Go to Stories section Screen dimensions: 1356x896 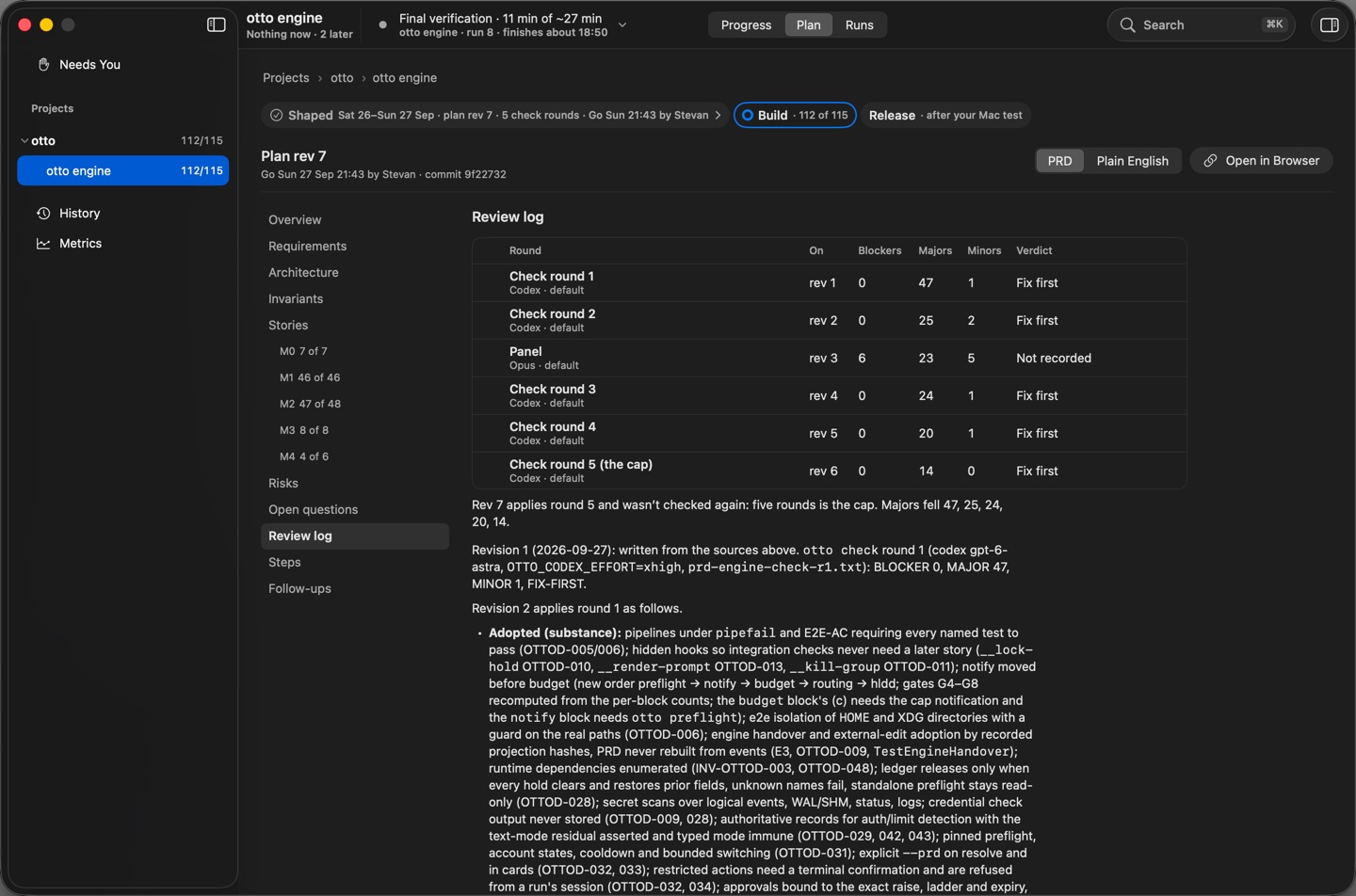(354, 325)
